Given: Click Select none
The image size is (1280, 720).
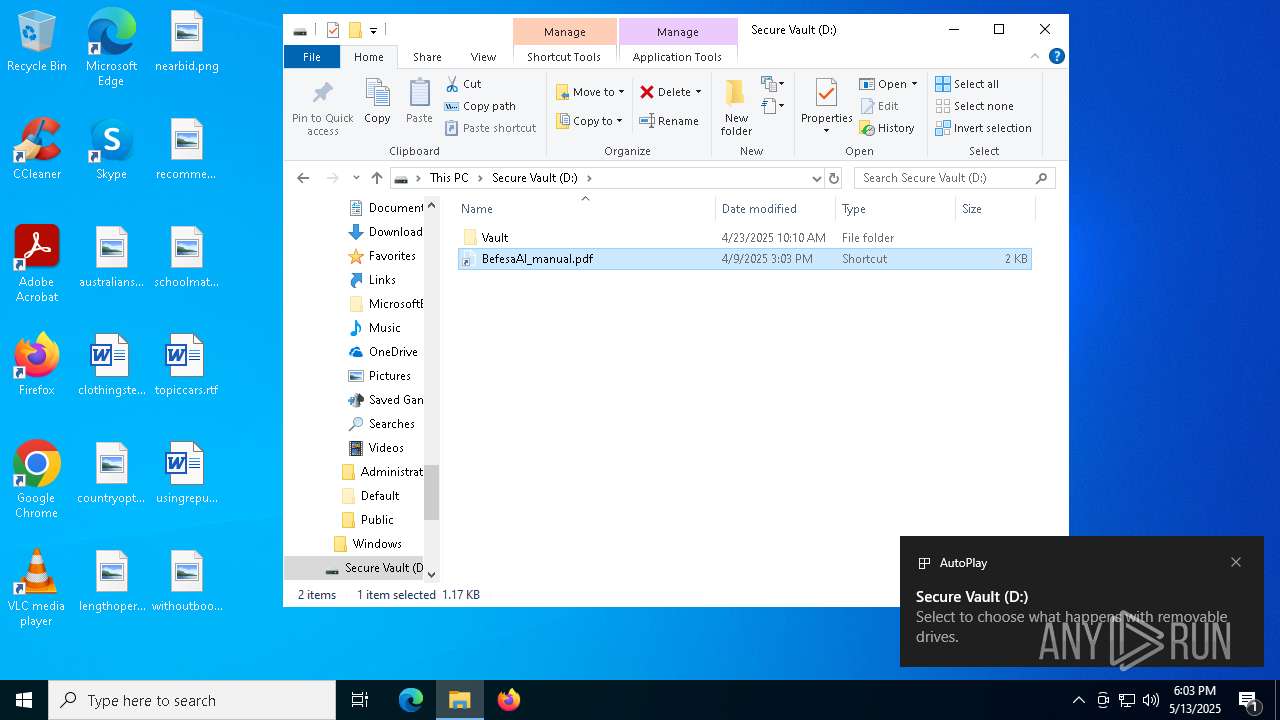Looking at the screenshot, I should 975,106.
